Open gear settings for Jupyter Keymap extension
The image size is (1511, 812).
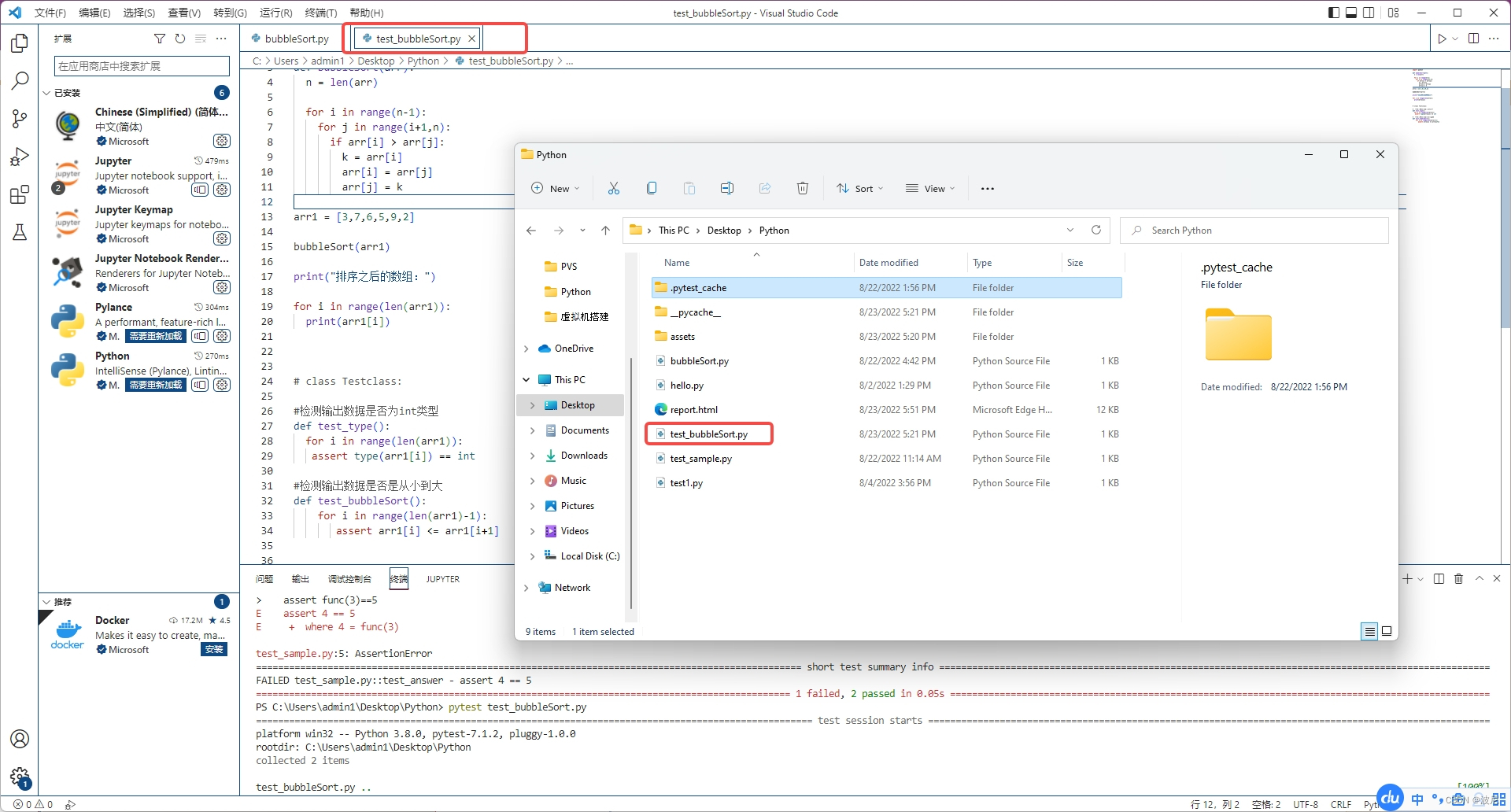(222, 238)
